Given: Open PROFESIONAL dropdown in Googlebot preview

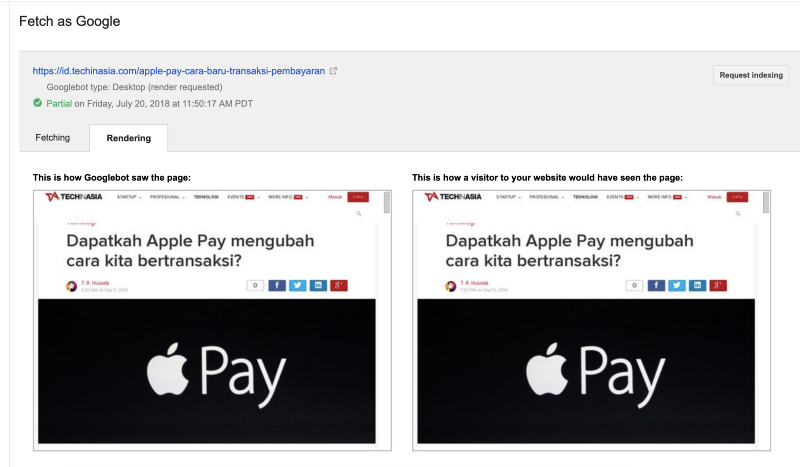Looking at the screenshot, I should pos(167,197).
